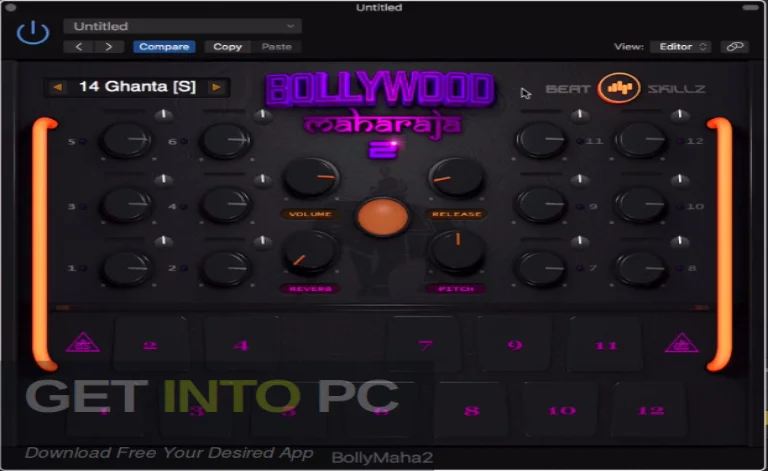The width and height of the screenshot is (768, 471).
Task: Open the Untitled preset dropdown in header
Action: coord(182,26)
